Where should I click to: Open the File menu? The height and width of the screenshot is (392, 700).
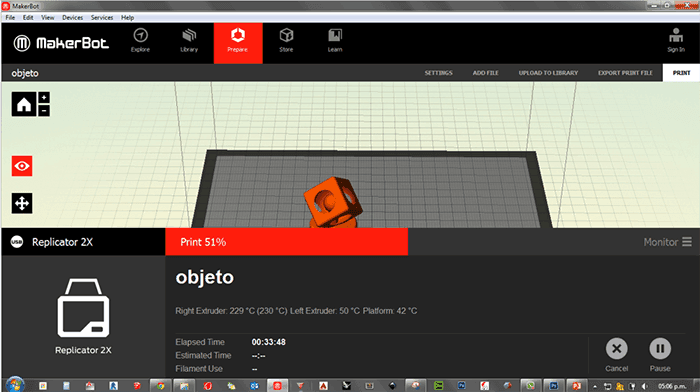point(10,17)
